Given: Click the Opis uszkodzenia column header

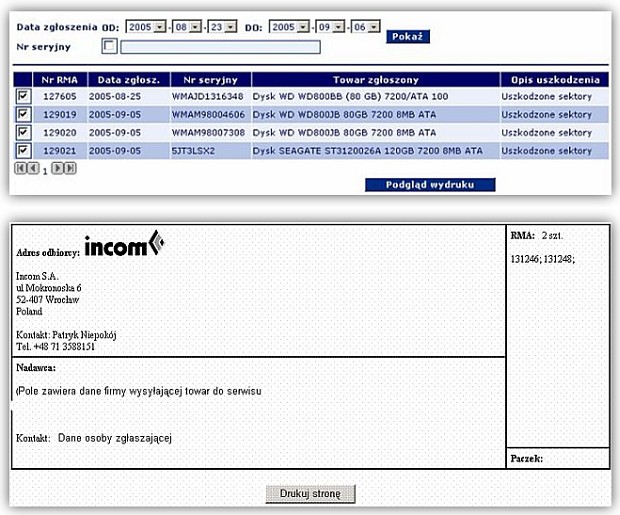Looking at the screenshot, I should pos(555,80).
